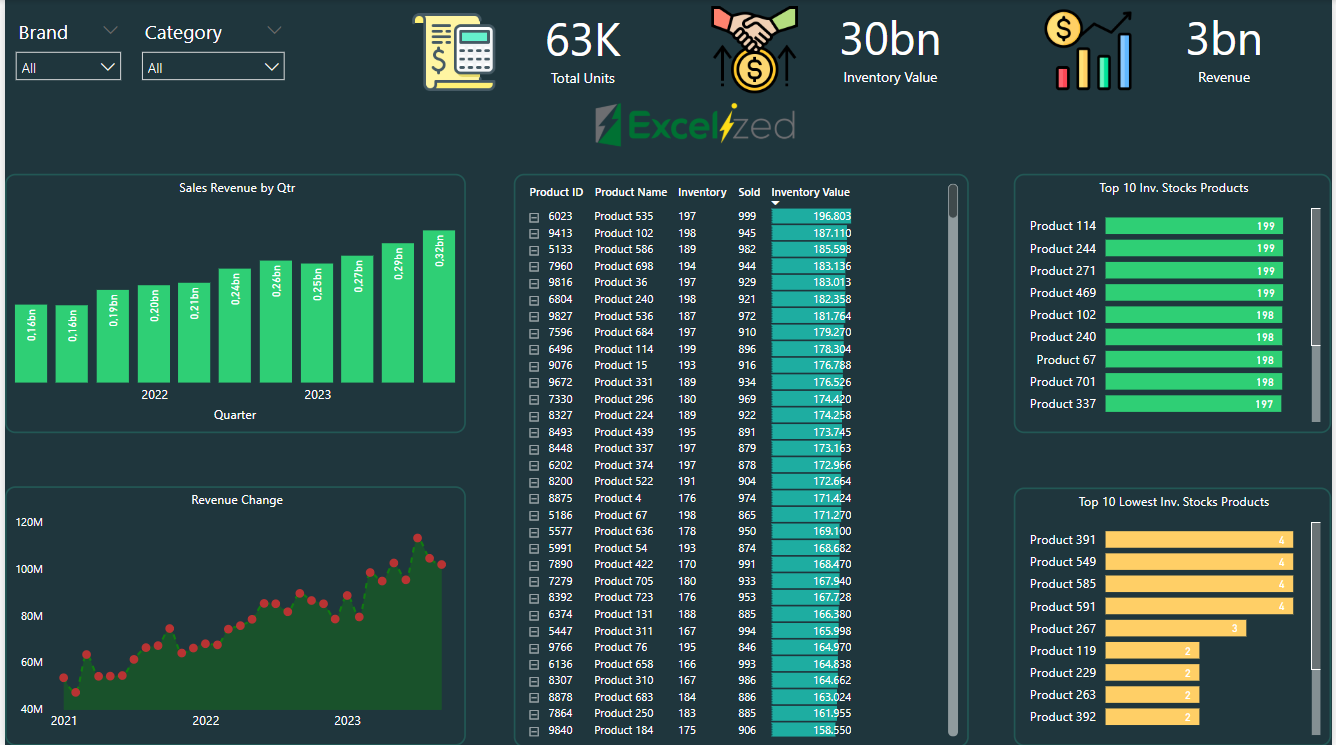Click the Inventory Value sort descending arrow

coord(775,203)
